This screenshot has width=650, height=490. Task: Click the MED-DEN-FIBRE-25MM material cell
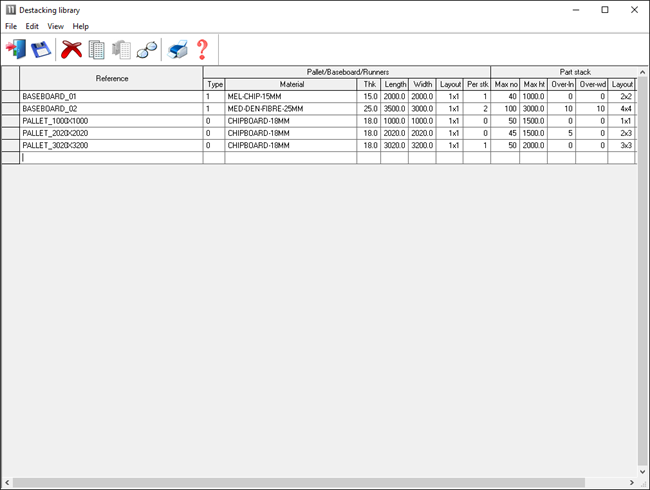(290, 108)
